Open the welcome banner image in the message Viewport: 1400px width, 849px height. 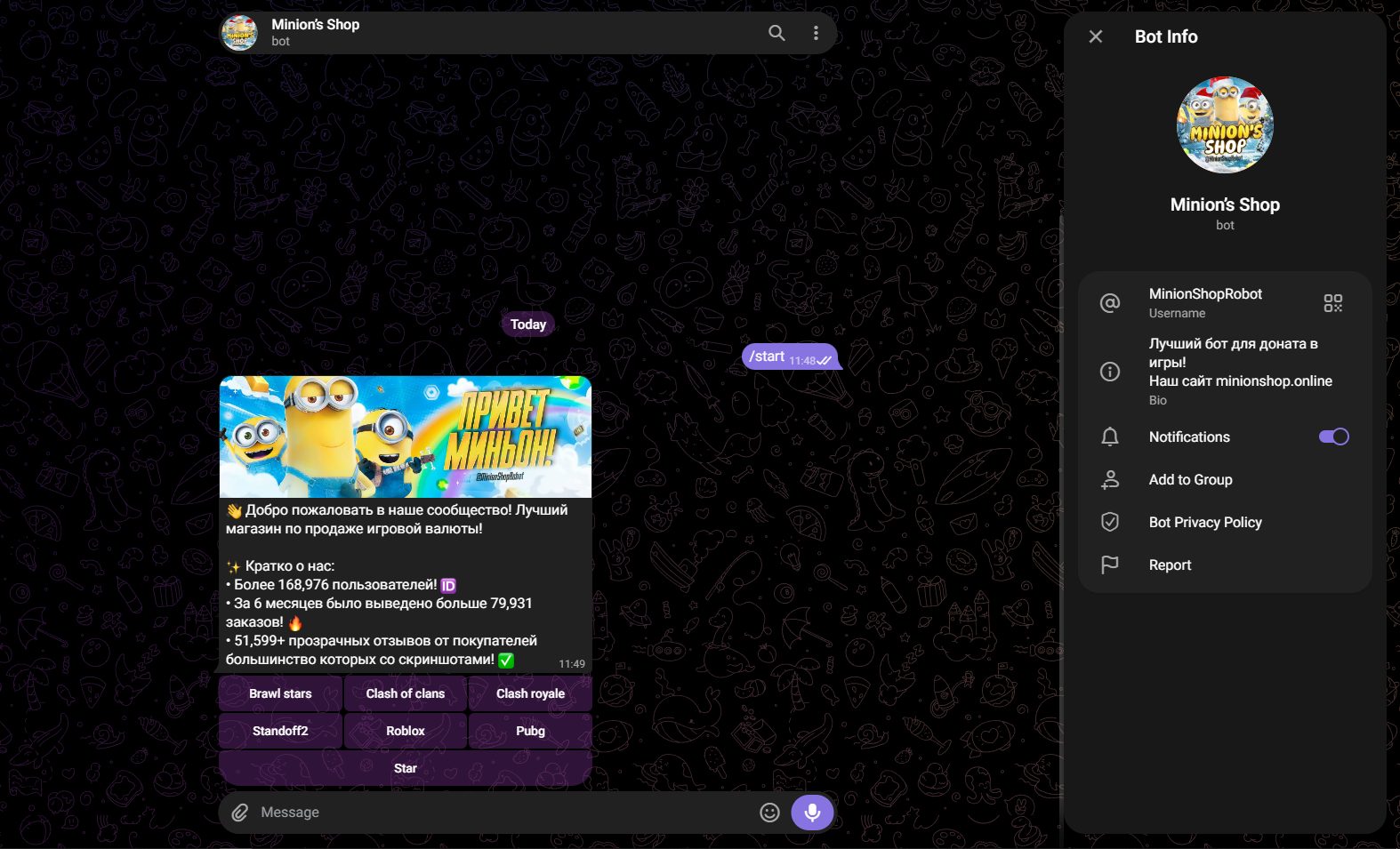point(406,437)
